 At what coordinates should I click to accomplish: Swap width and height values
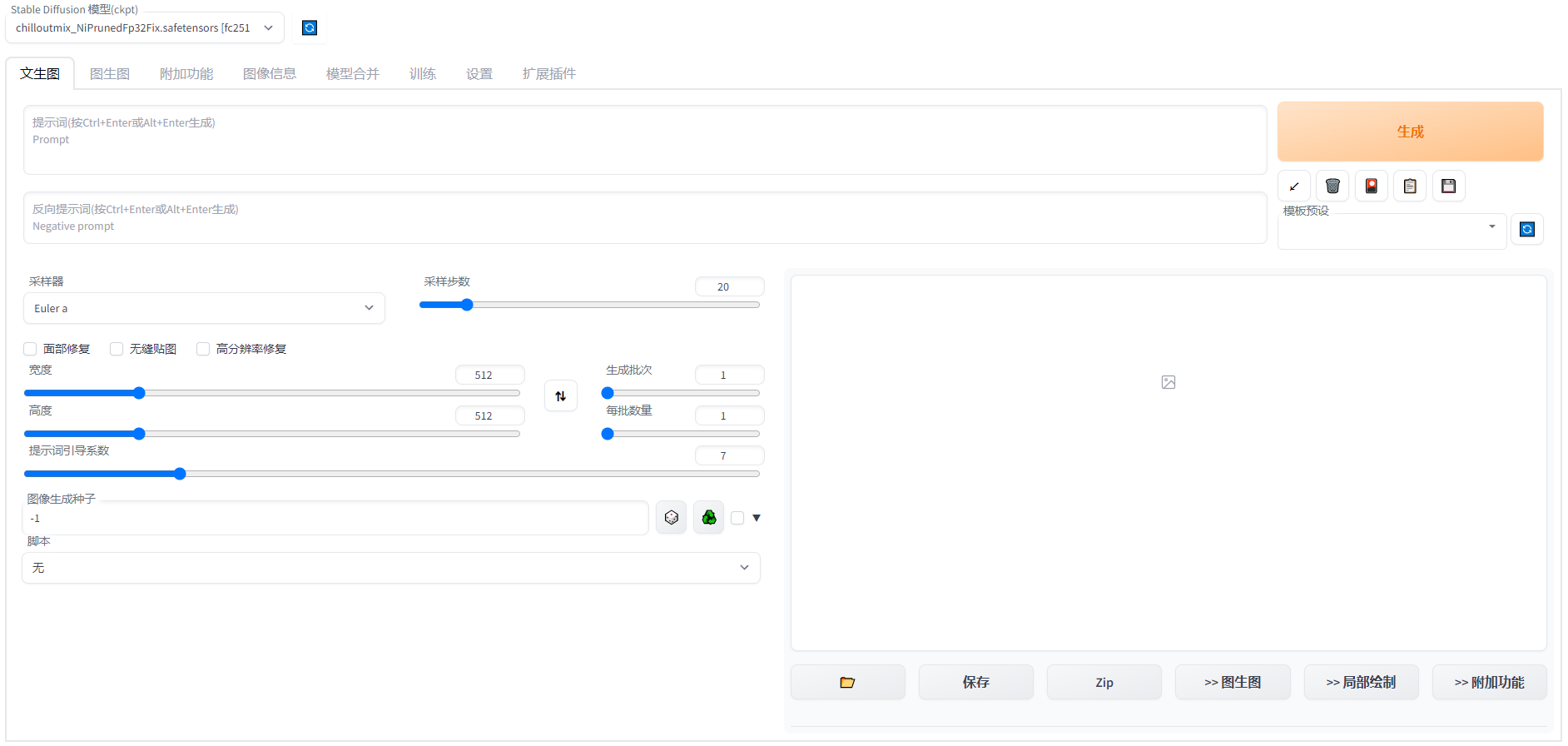pyautogui.click(x=561, y=396)
